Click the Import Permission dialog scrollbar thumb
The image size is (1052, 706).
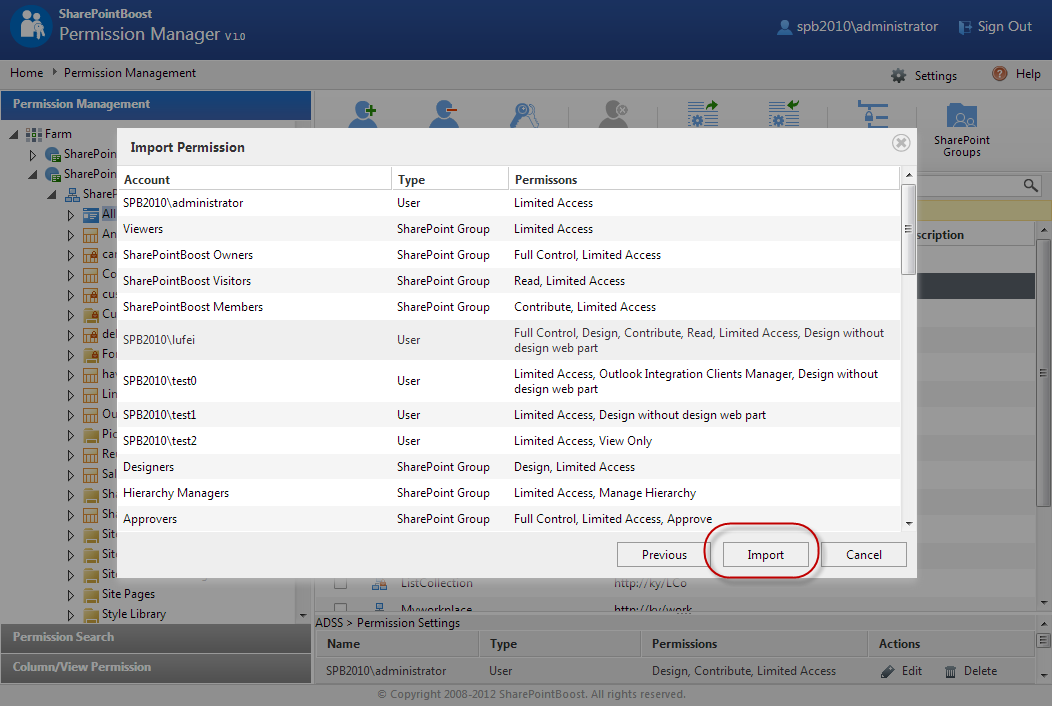click(x=908, y=230)
